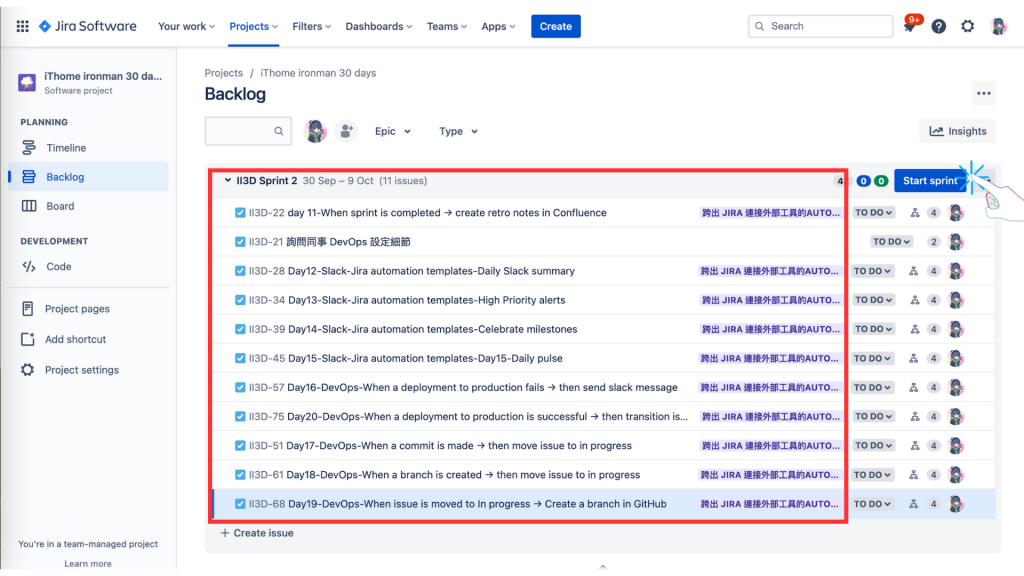Click the top Search field
This screenshot has height=576, width=1024.
point(820,26)
